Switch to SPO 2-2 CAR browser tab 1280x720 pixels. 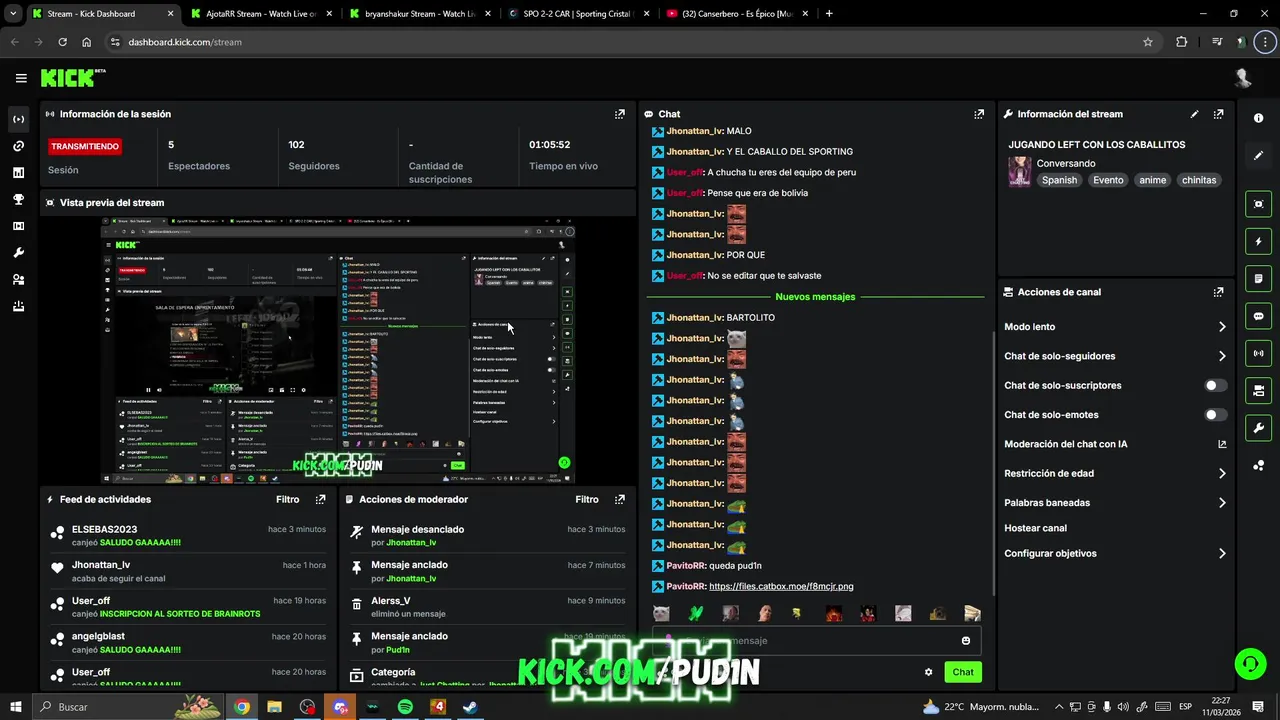point(577,14)
